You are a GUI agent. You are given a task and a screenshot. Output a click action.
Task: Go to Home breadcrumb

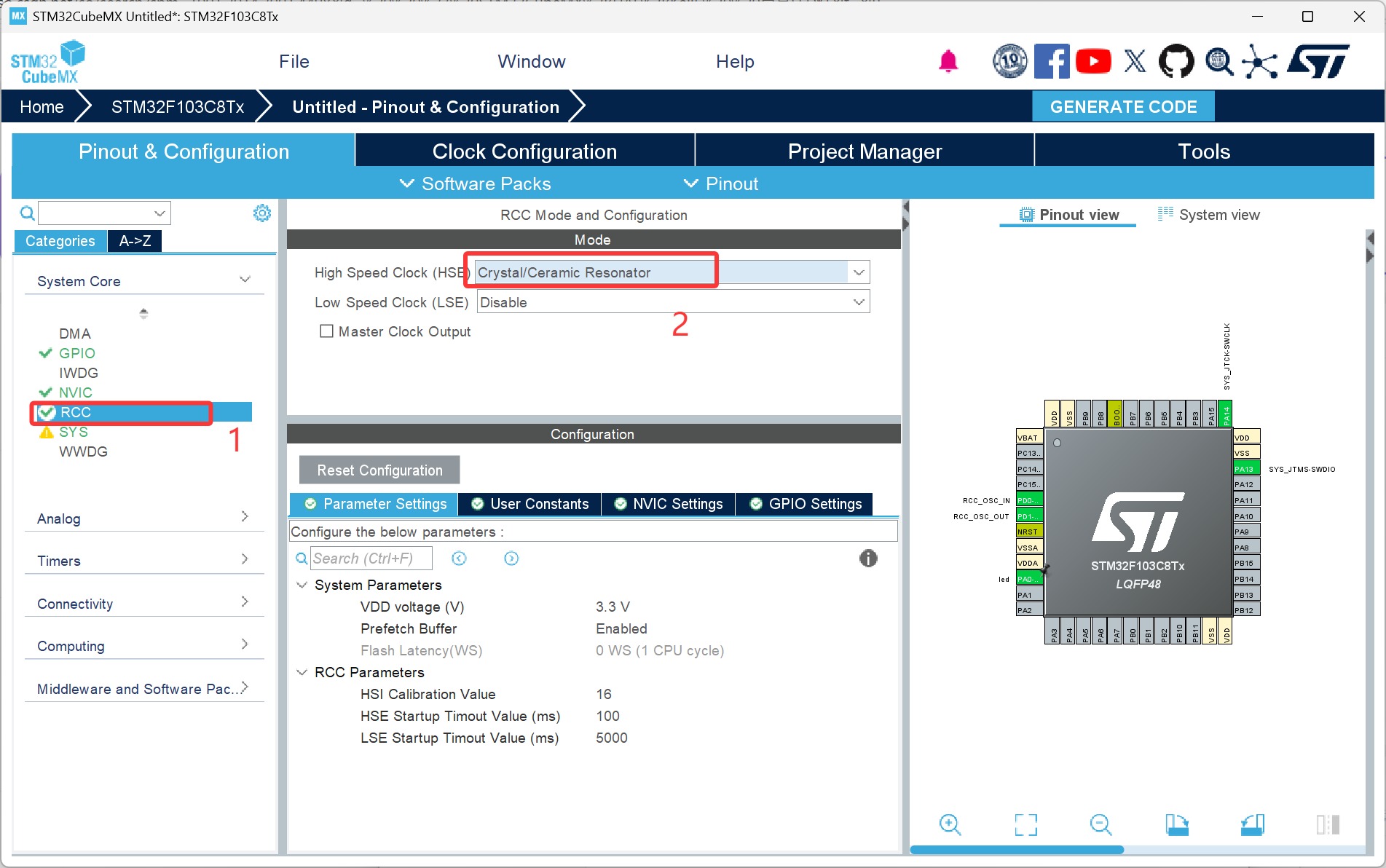tap(42, 106)
